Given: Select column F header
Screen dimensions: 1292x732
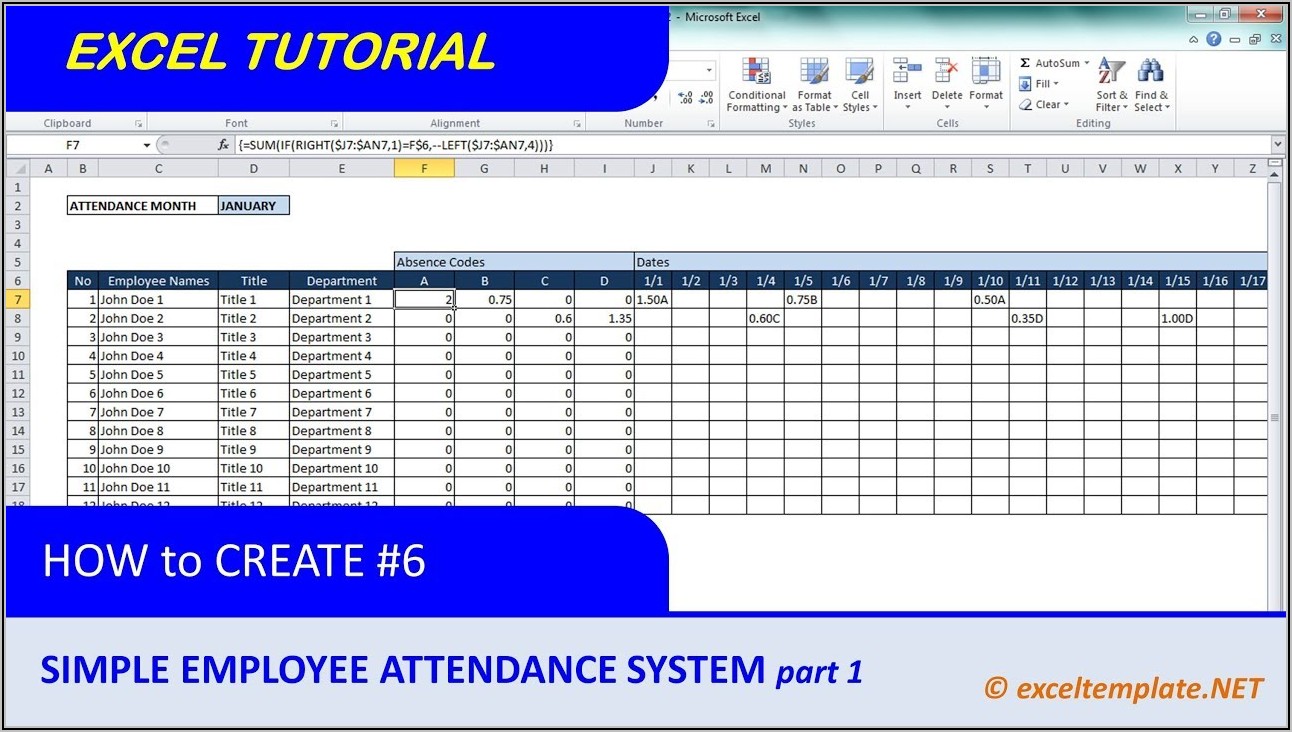Looking at the screenshot, I should pyautogui.click(x=424, y=169).
